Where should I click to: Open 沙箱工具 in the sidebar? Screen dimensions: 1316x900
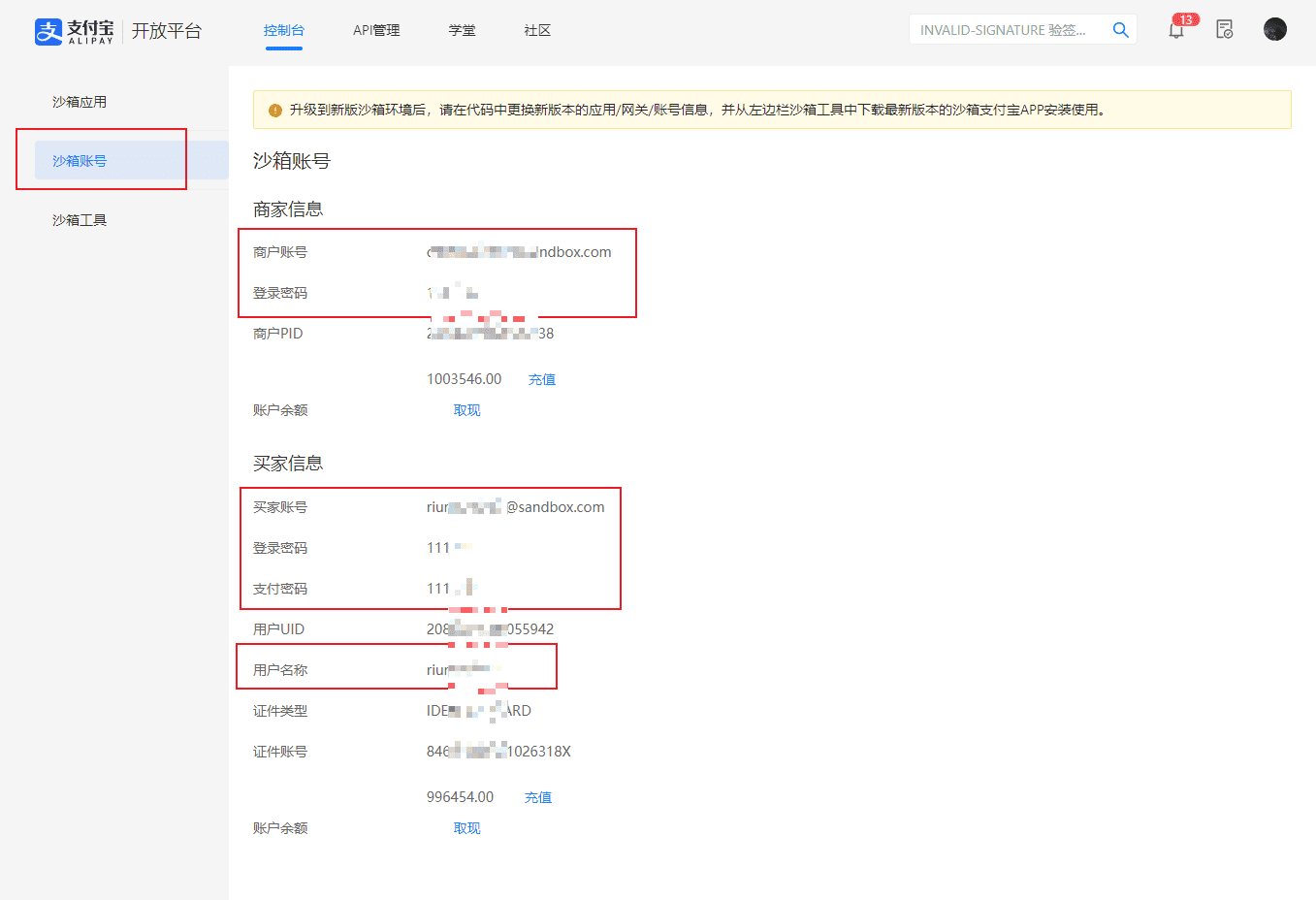click(80, 220)
